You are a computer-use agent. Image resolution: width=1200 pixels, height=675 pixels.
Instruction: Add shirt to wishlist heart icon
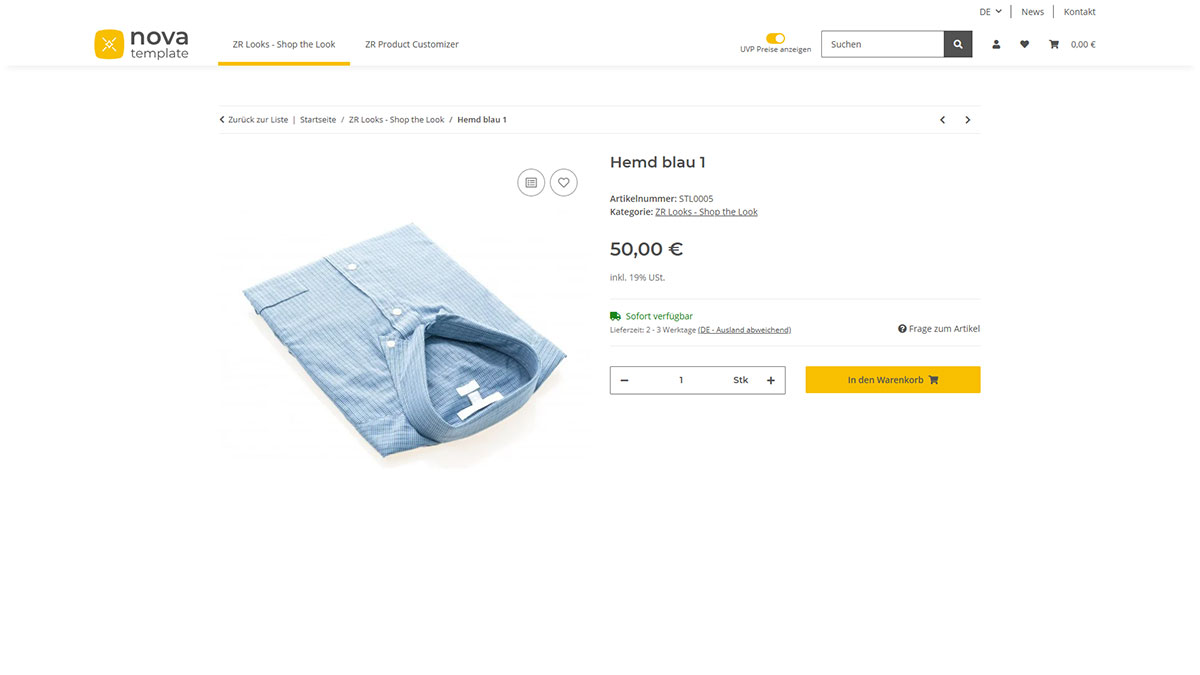564,182
